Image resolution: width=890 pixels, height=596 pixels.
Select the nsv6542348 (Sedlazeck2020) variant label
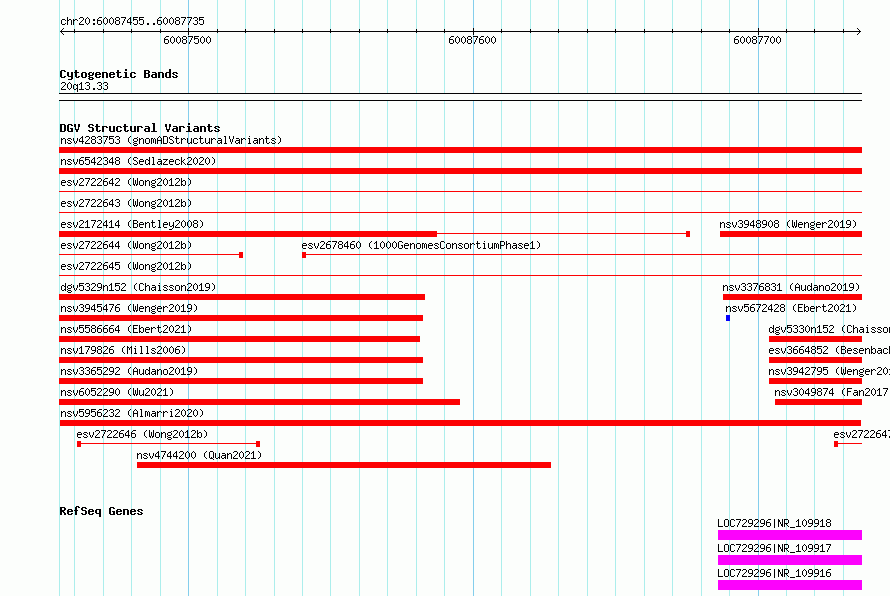tap(138, 161)
